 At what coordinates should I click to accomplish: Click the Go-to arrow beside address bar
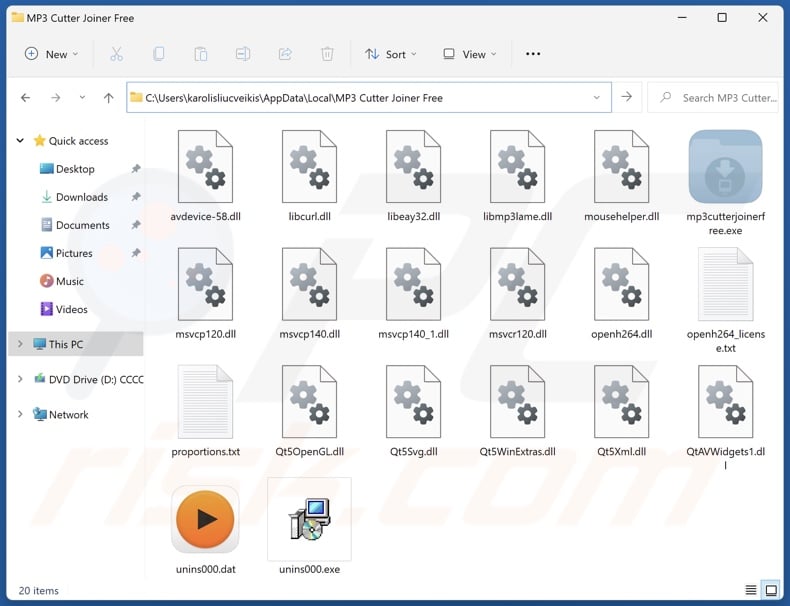626,97
